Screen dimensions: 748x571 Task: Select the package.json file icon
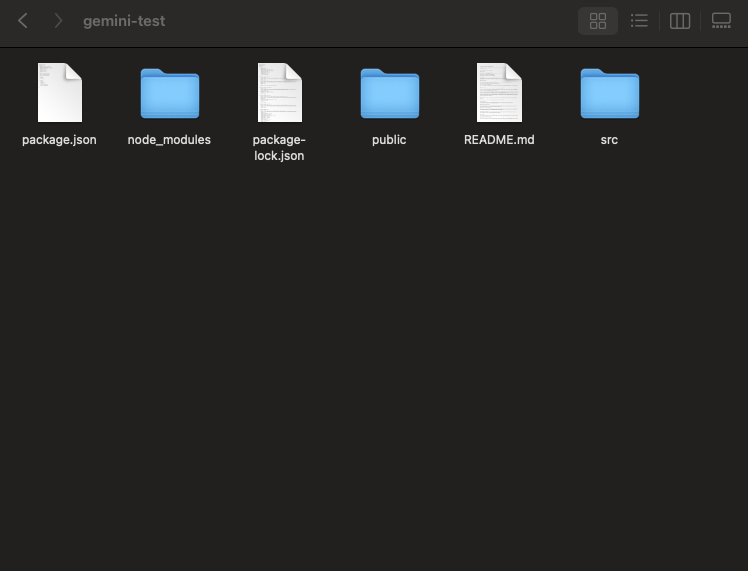coord(60,93)
